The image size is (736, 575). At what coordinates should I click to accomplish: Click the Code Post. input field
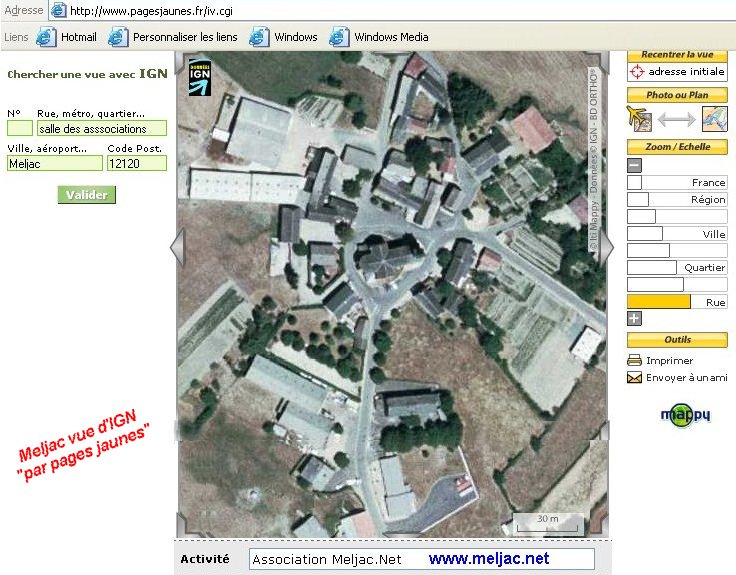point(136,163)
